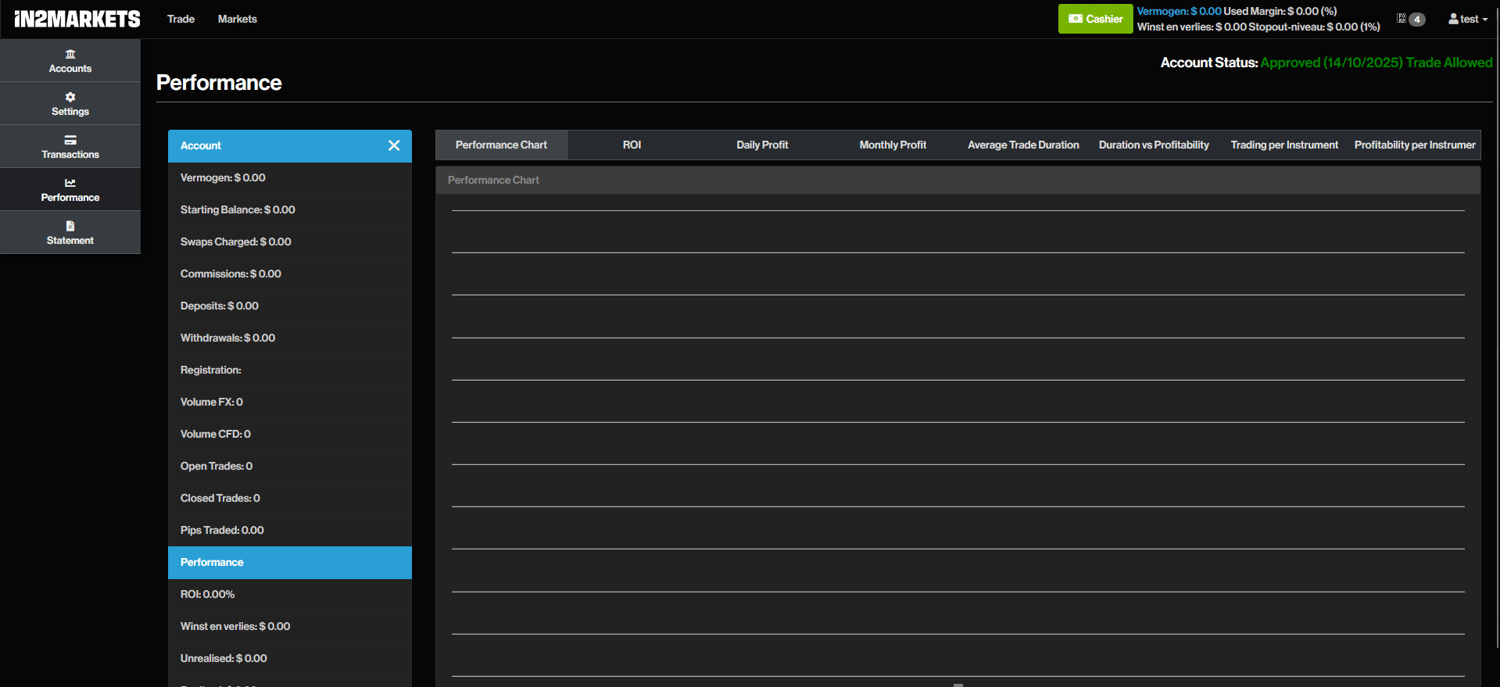
Task: Open Transactions via the credit card icon
Action: click(70, 140)
